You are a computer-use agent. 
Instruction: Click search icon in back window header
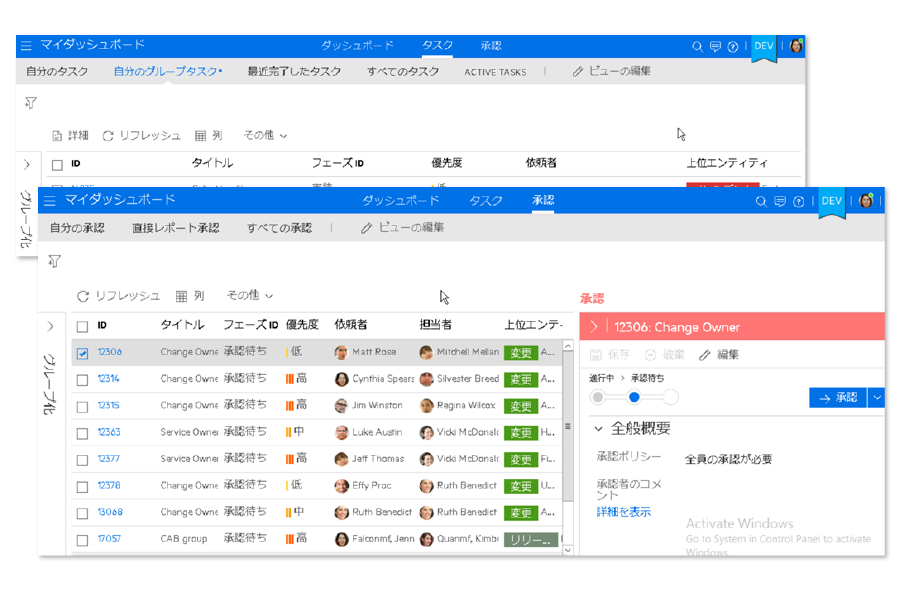[x=697, y=47]
